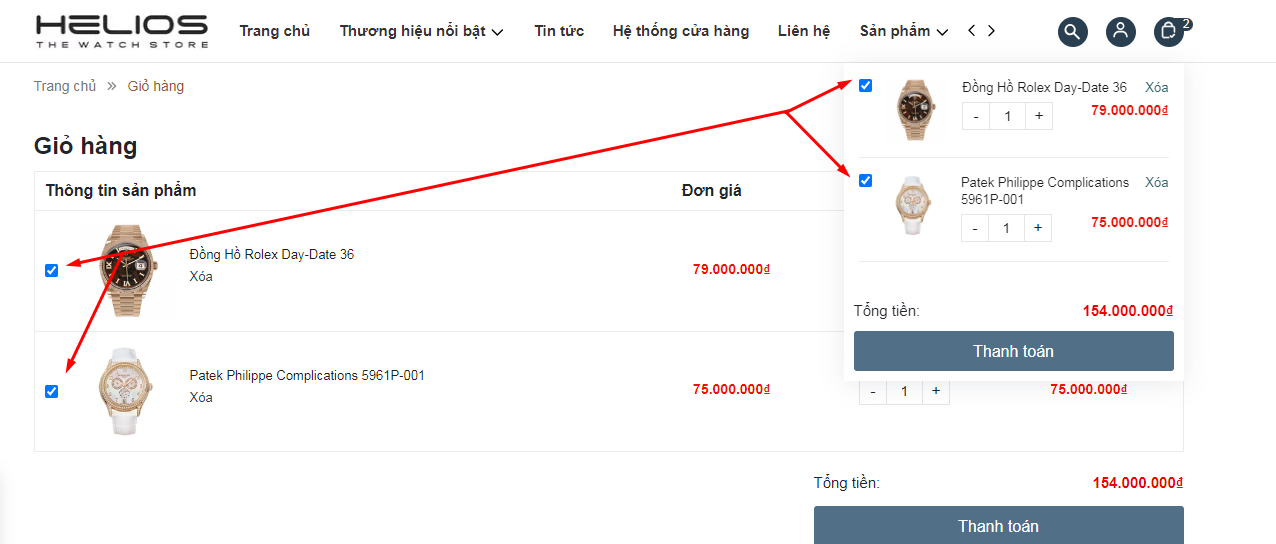Screen dimensions: 1276x544
Task: Open the search icon in header
Action: point(1072,32)
